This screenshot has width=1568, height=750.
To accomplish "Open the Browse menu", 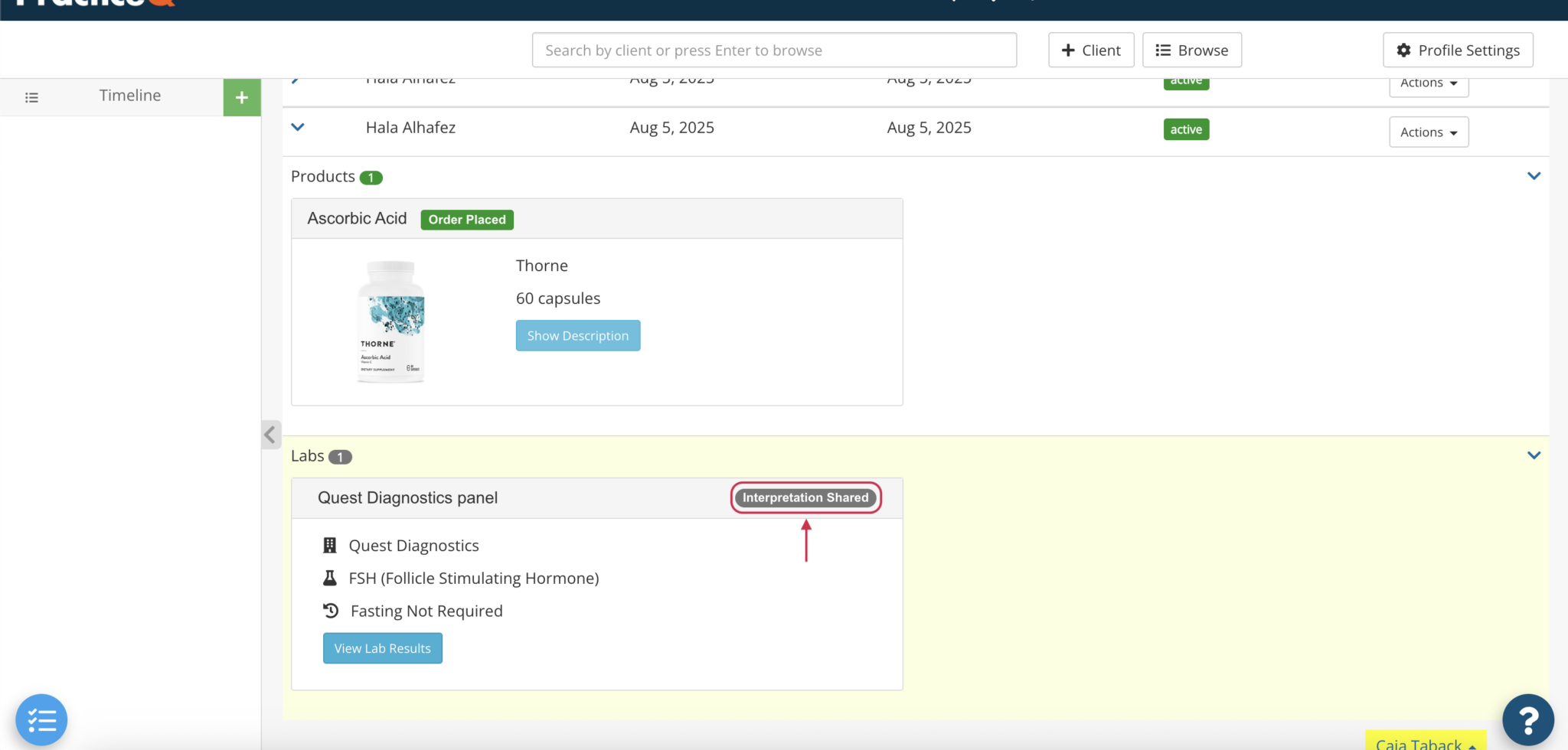I will tap(1191, 50).
